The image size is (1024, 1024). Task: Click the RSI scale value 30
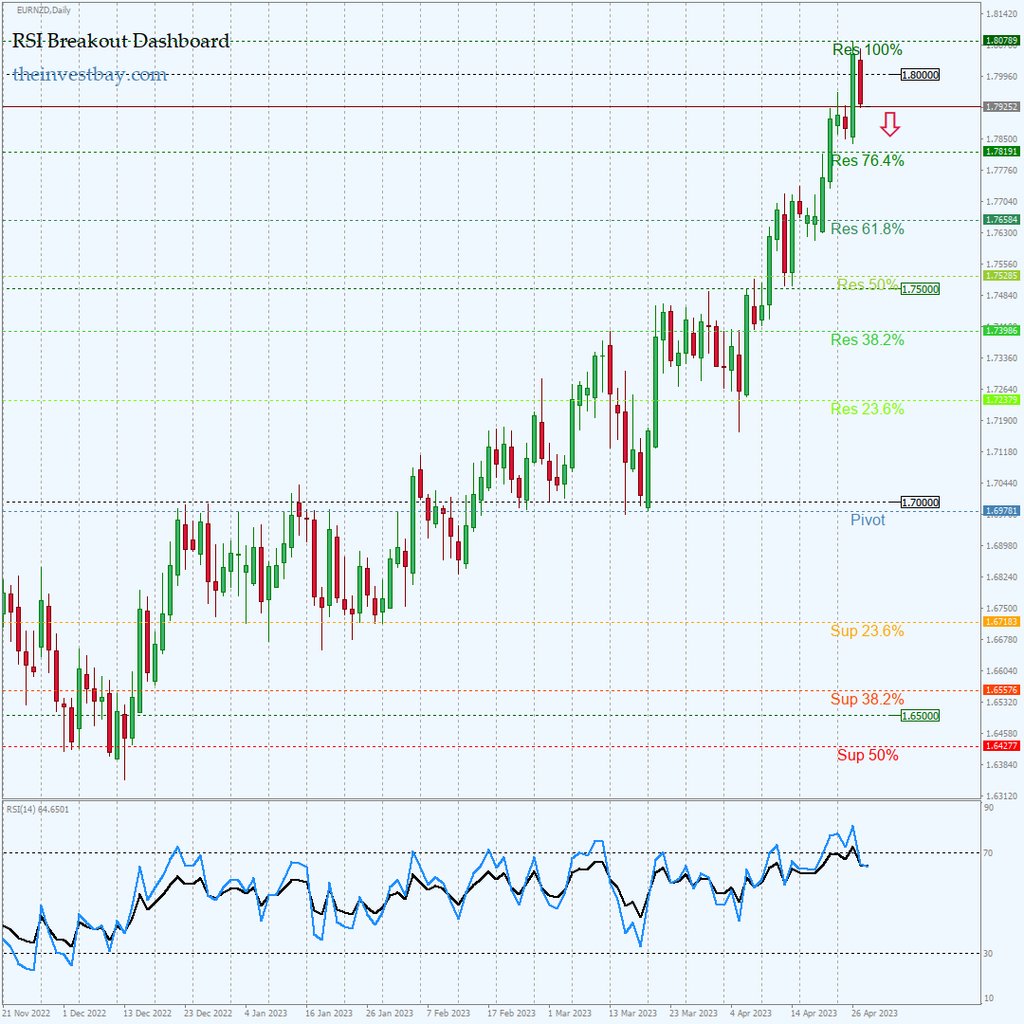(x=989, y=954)
